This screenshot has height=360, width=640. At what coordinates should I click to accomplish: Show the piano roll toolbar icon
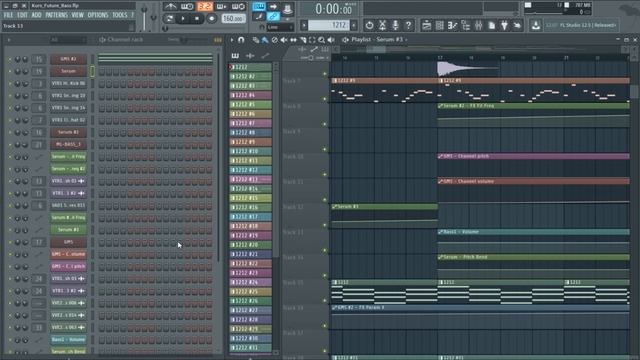tap(453, 25)
